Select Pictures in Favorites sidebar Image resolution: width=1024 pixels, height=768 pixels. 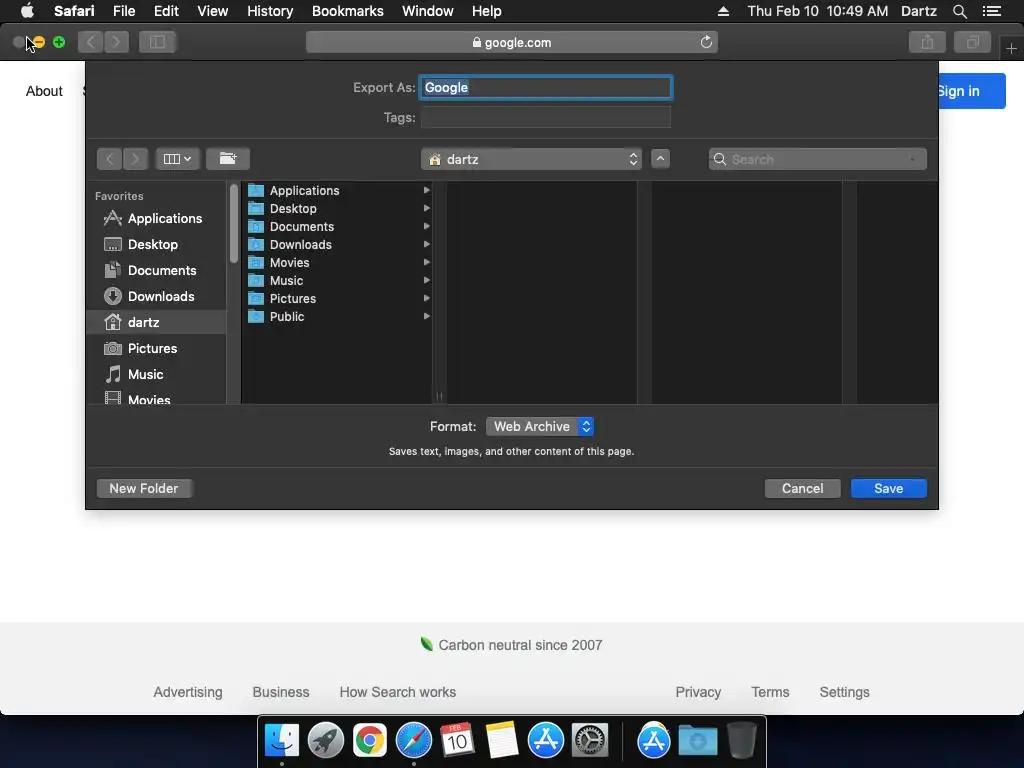coord(157,348)
